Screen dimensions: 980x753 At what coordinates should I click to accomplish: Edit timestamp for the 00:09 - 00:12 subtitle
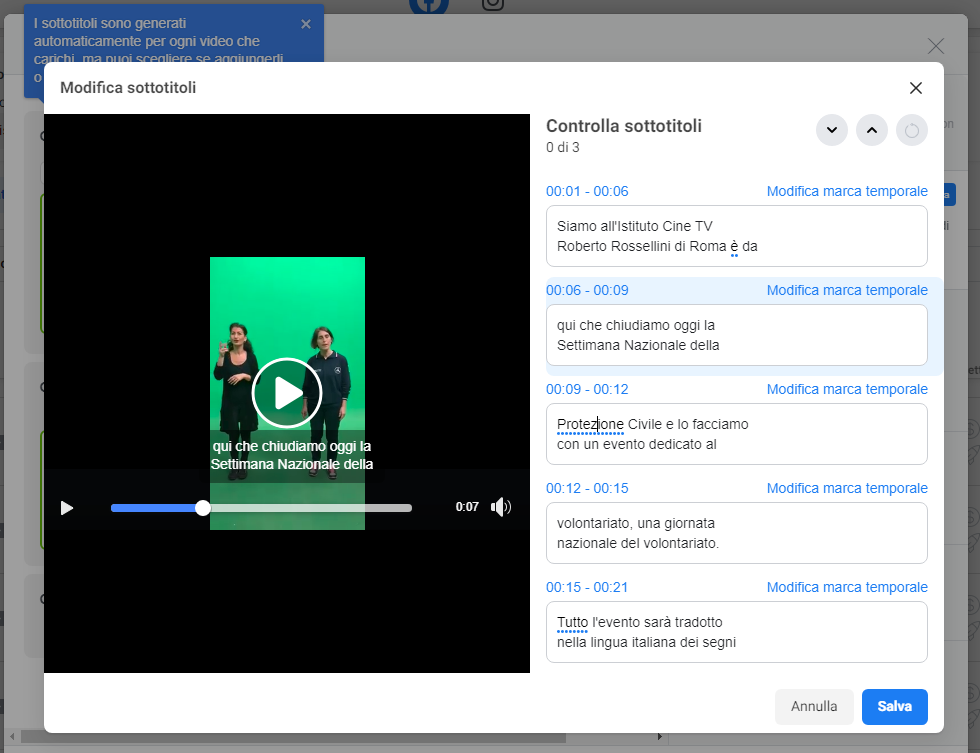pos(847,389)
